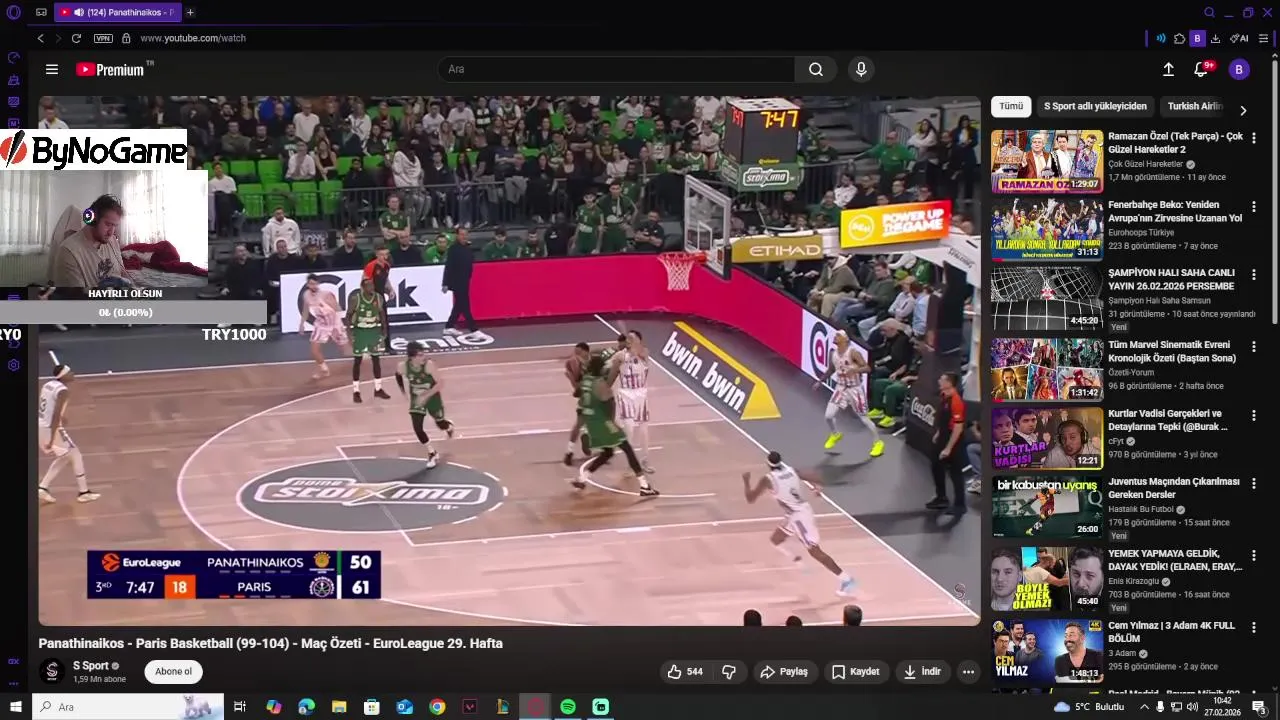1280x720 pixels.
Task: Download the video with İndir
Action: pyautogui.click(x=922, y=672)
